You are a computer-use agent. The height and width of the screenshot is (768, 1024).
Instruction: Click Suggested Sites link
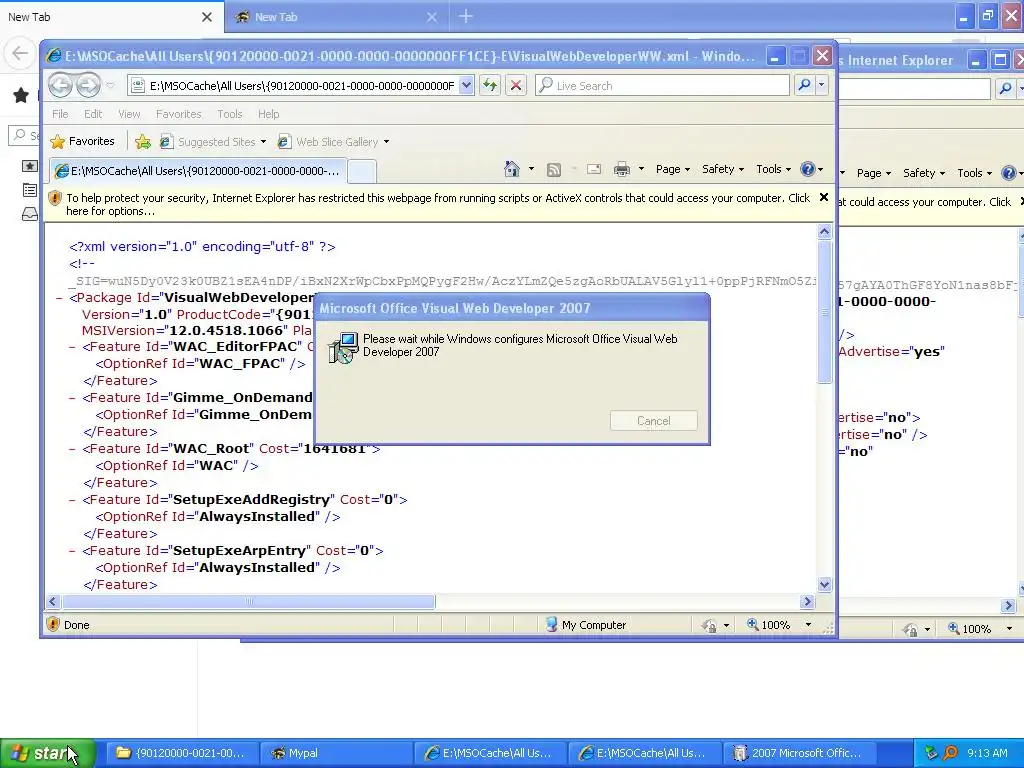tap(213, 142)
